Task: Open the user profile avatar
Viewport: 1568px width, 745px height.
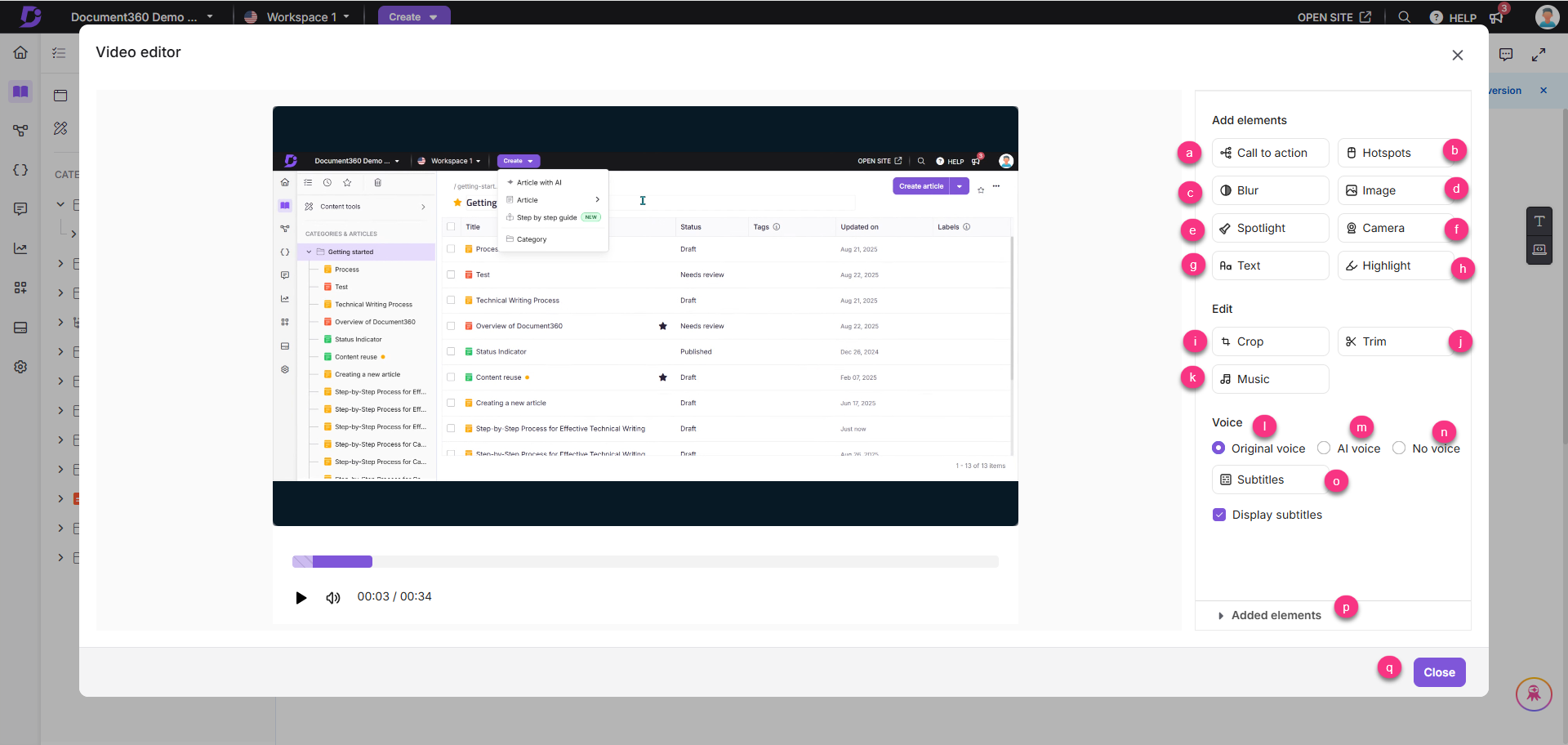Action: tap(1547, 16)
